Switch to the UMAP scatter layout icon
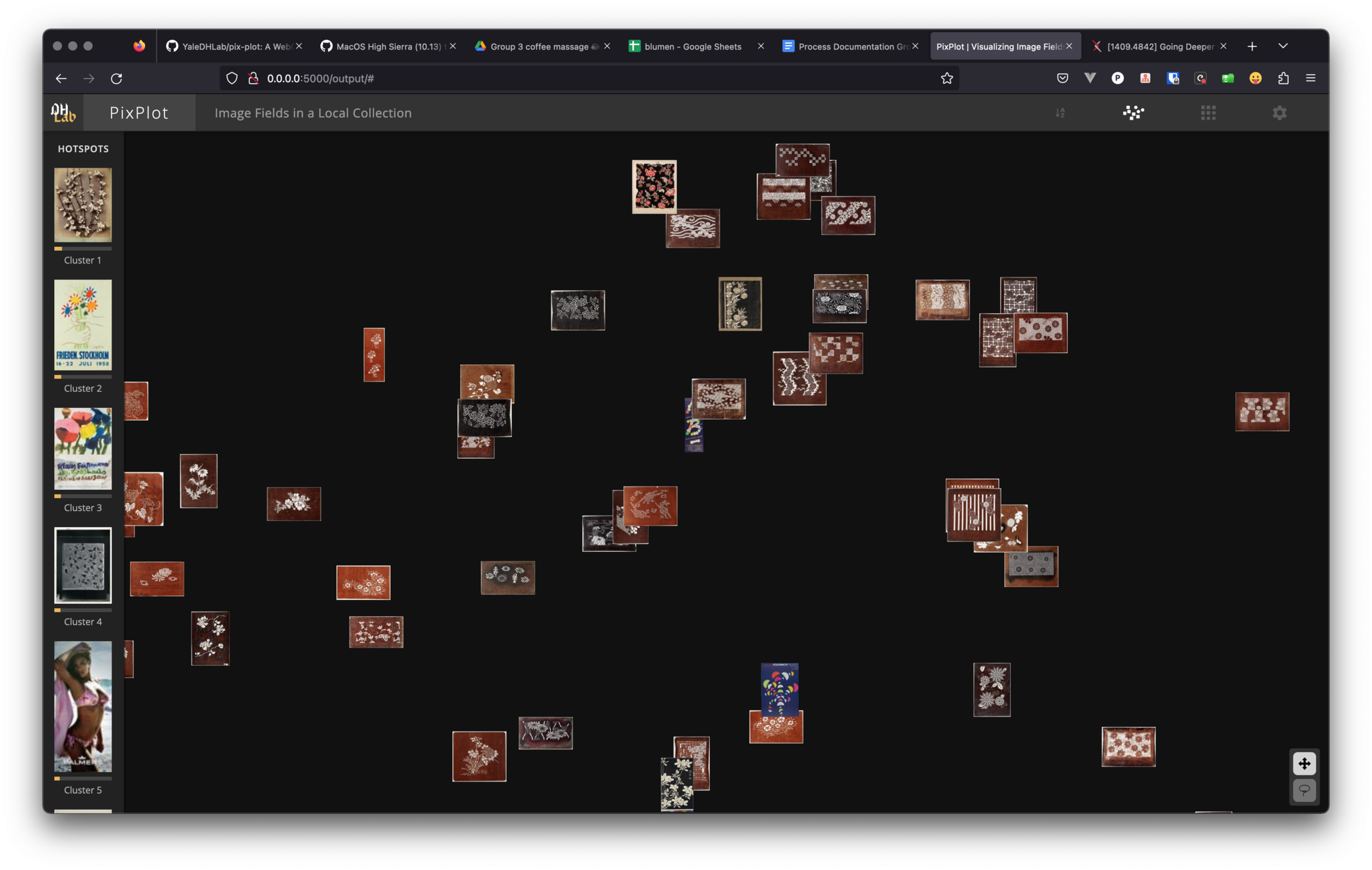This screenshot has width=1372, height=870. point(1133,113)
